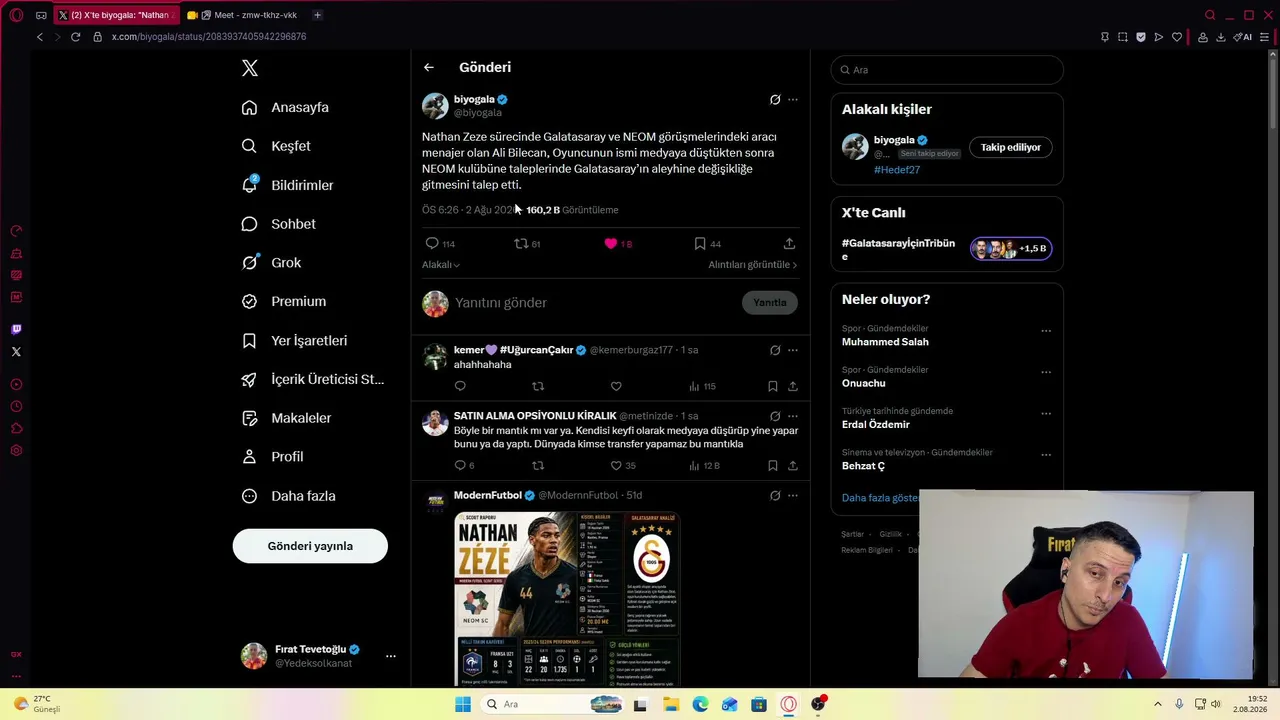The image size is (1280, 720).
Task: Navigate back with the browser back arrow
Action: click(40, 37)
